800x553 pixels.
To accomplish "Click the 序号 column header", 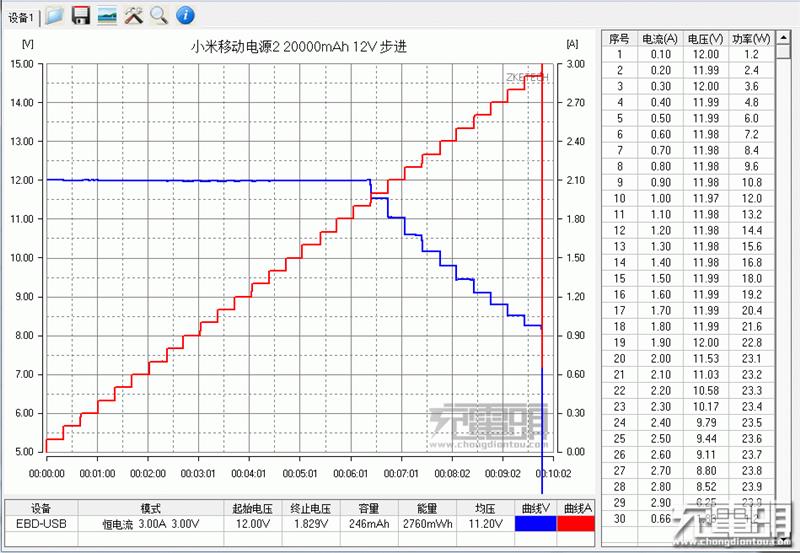I will (x=619, y=39).
